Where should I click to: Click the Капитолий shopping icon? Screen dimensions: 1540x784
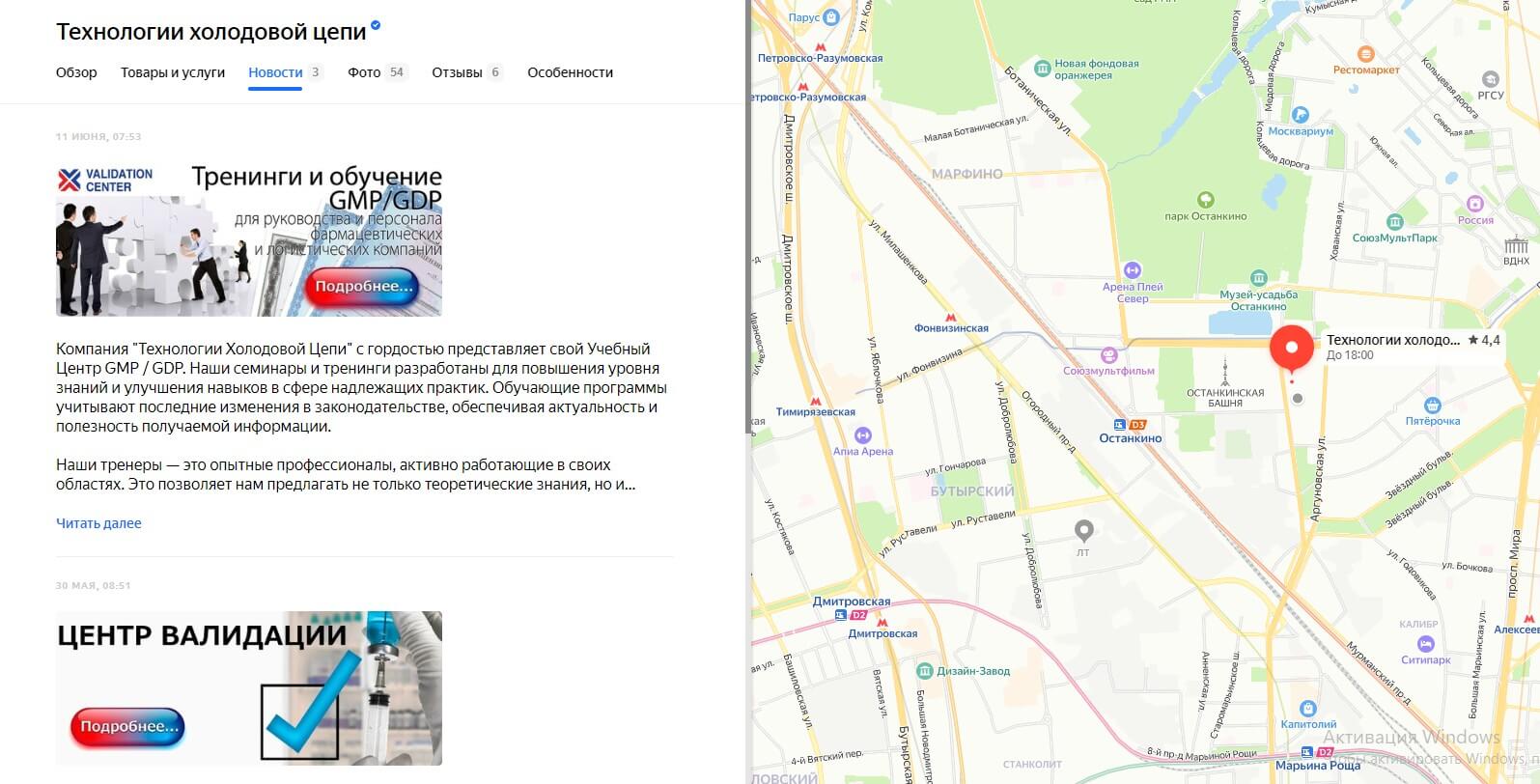coord(1308,707)
